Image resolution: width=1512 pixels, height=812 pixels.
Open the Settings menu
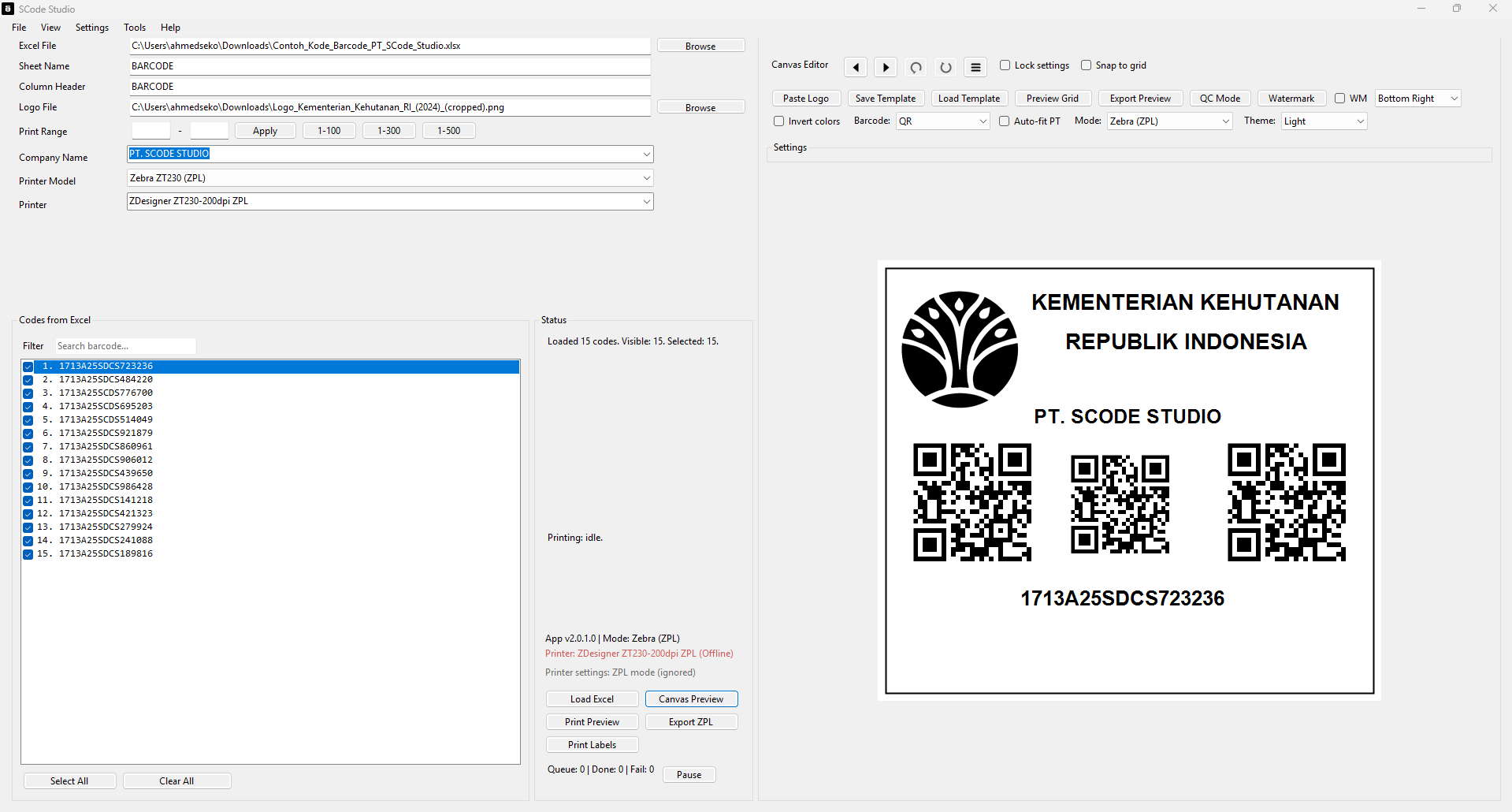(92, 28)
